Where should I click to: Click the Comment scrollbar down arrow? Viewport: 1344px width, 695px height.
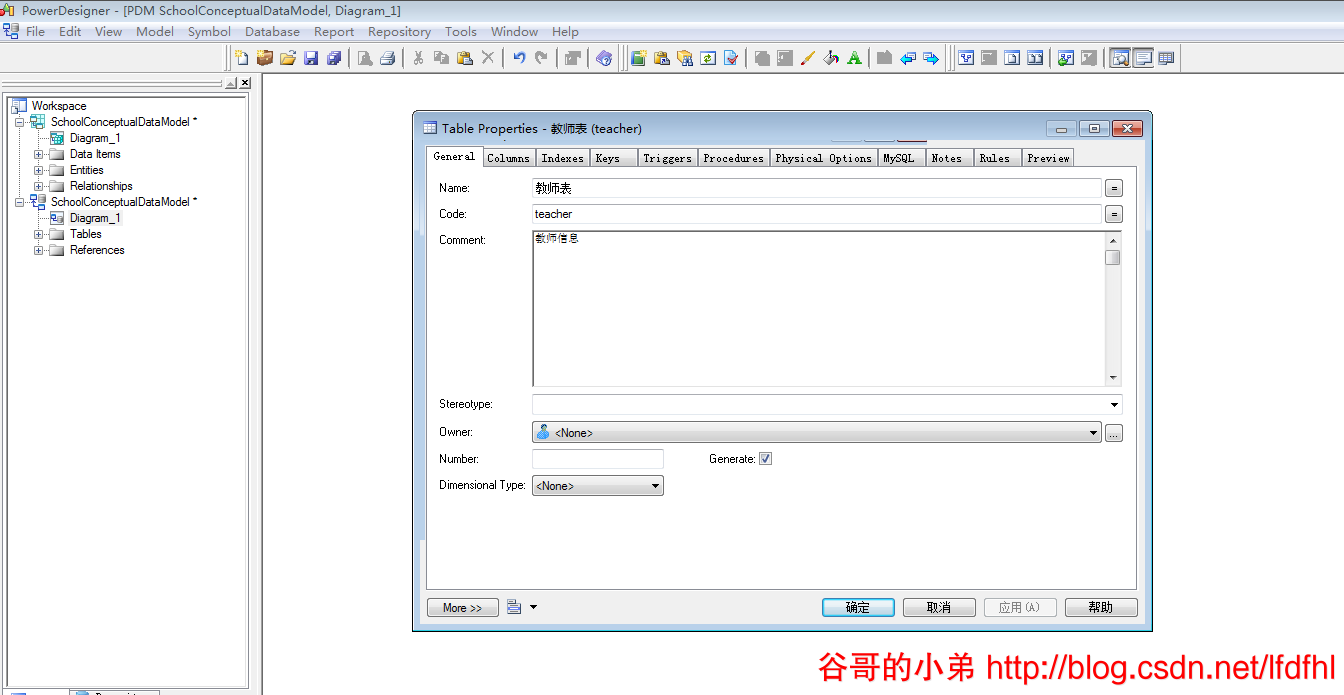tap(1113, 378)
